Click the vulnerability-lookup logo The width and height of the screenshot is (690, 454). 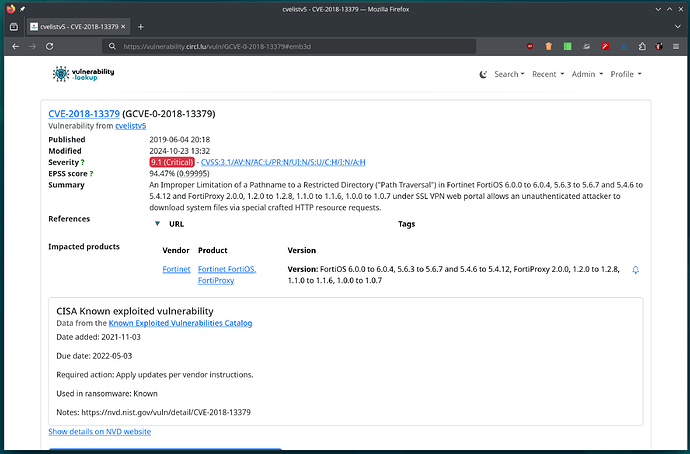point(83,74)
